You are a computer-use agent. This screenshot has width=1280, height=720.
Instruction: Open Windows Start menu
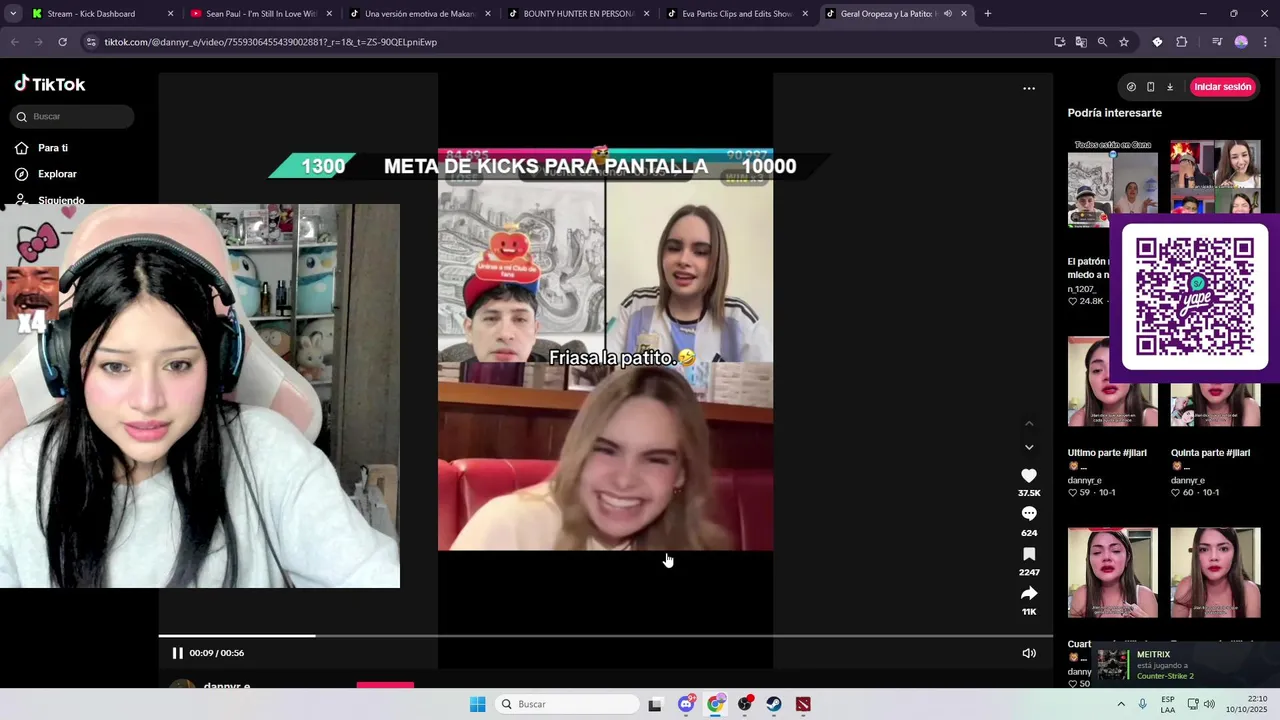point(478,704)
